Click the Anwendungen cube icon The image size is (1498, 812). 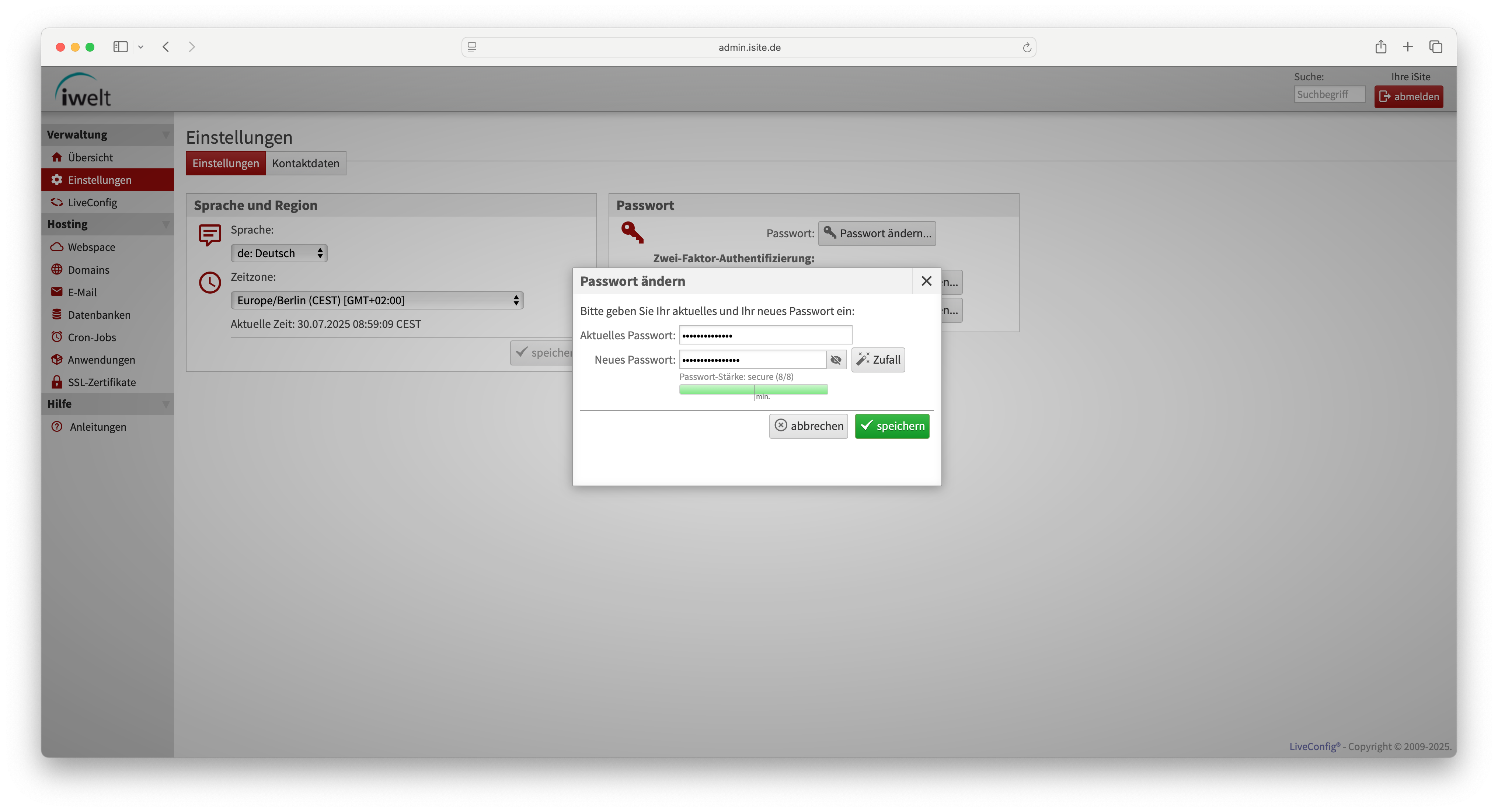pyautogui.click(x=56, y=359)
